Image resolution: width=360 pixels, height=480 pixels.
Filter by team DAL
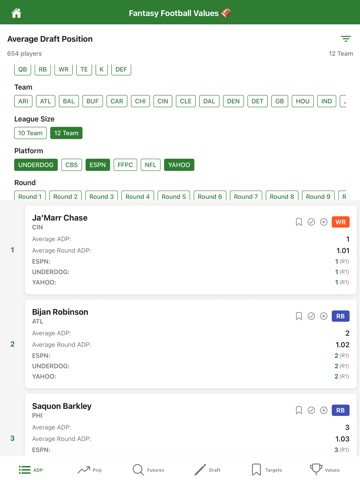[209, 101]
